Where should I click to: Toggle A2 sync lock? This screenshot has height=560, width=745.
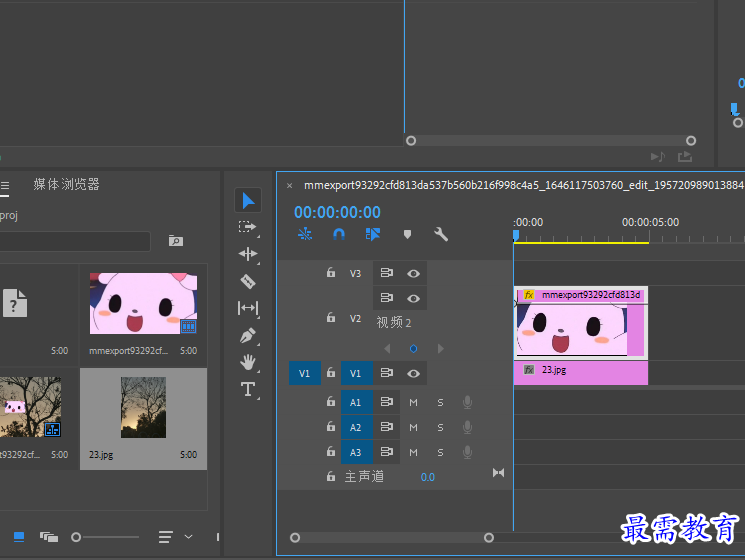386,427
